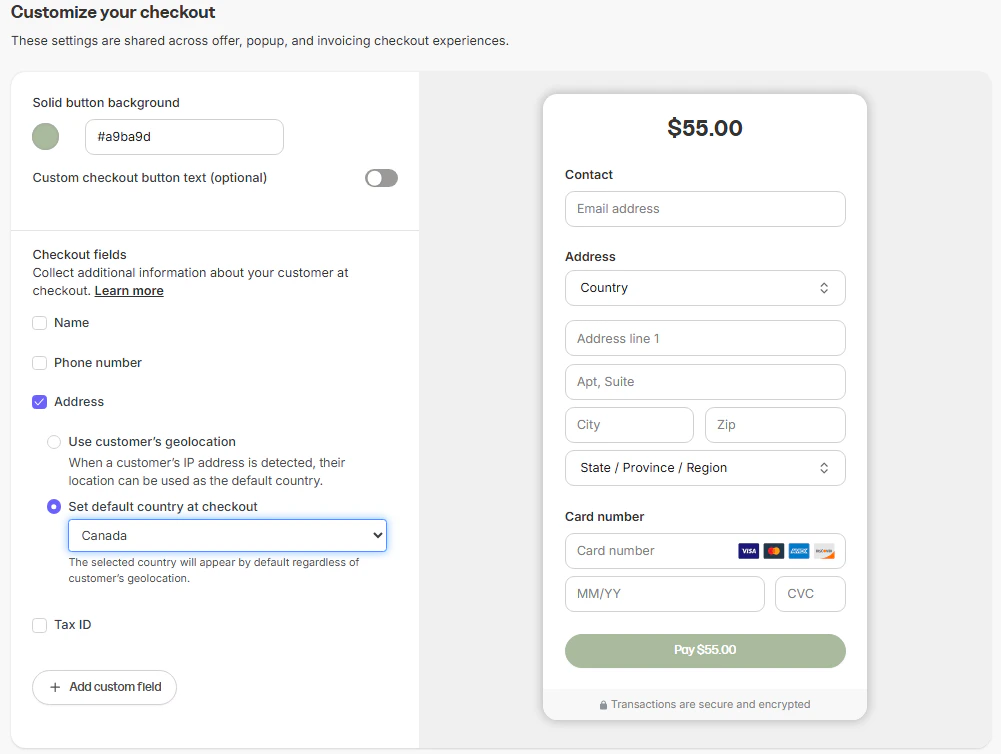The width and height of the screenshot is (1001, 754).
Task: Open the State / Province / Region dropdown
Action: (705, 468)
